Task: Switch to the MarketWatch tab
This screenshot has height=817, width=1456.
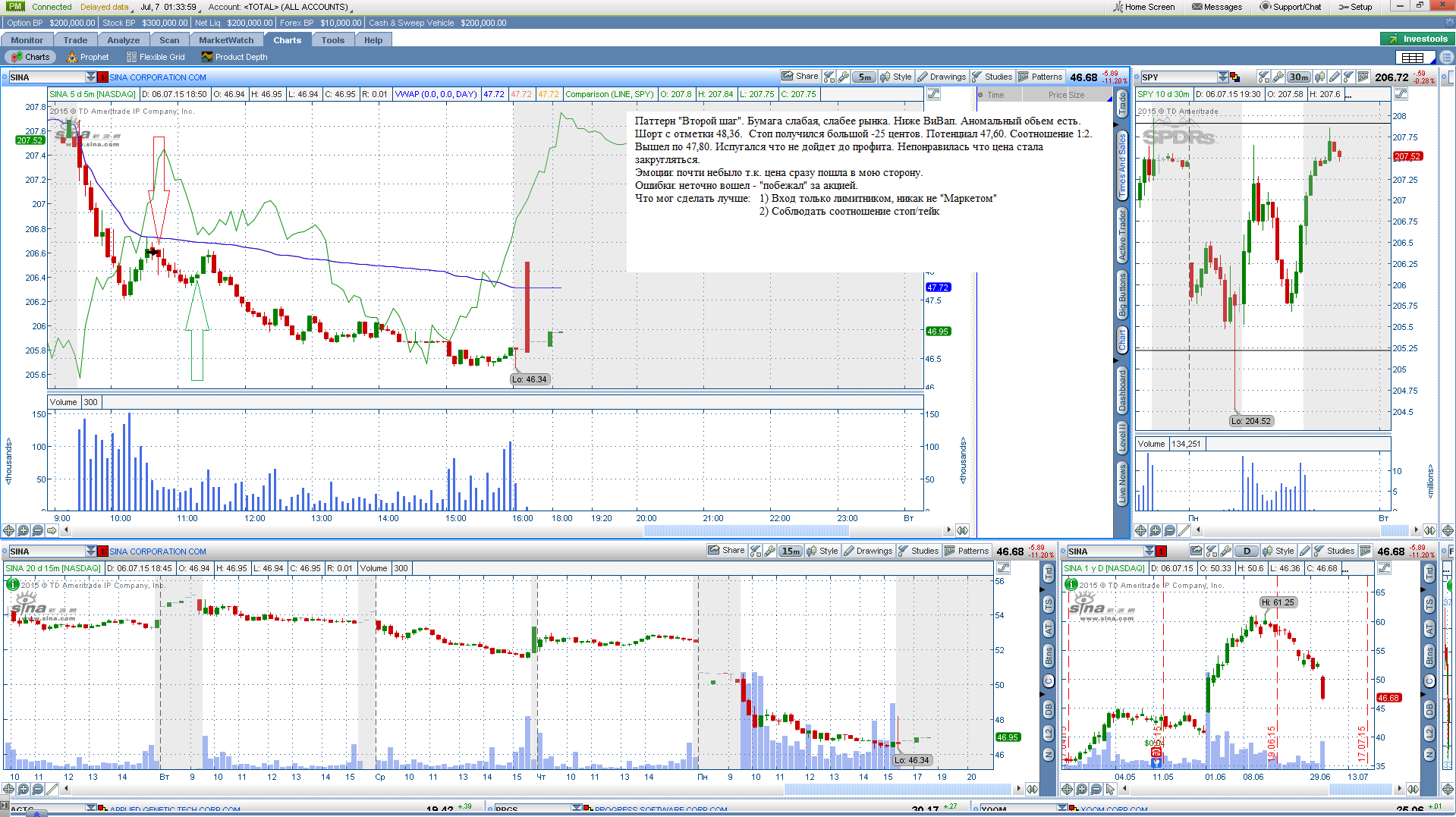Action: coord(226,40)
